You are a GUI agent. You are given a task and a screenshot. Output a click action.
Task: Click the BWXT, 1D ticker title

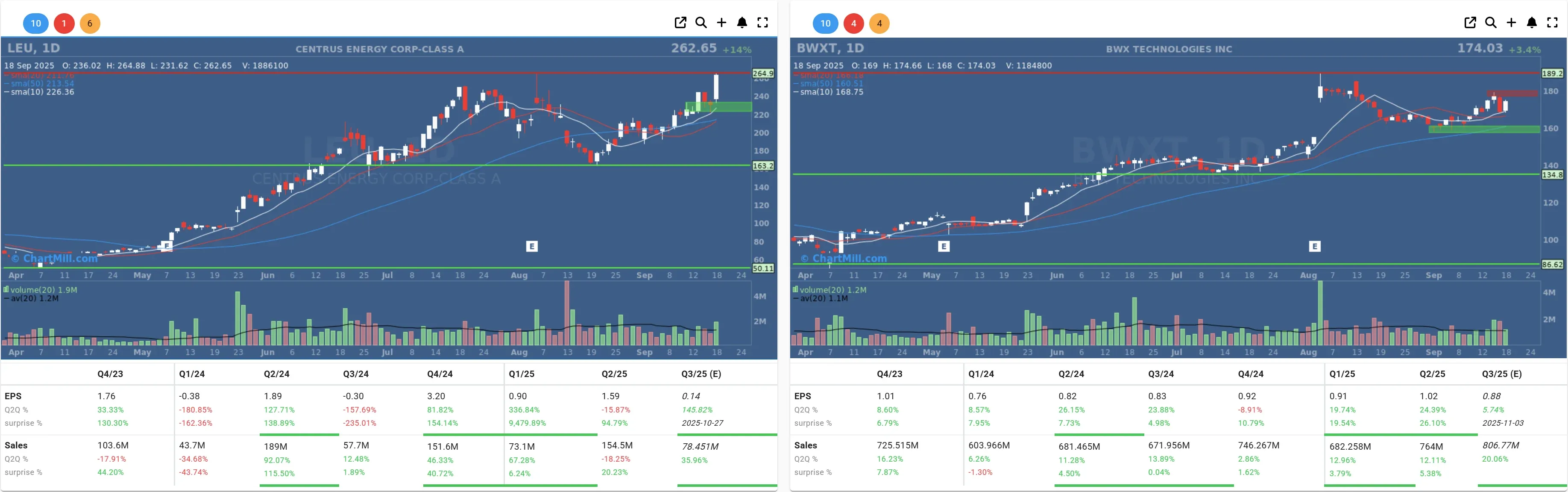pos(830,48)
